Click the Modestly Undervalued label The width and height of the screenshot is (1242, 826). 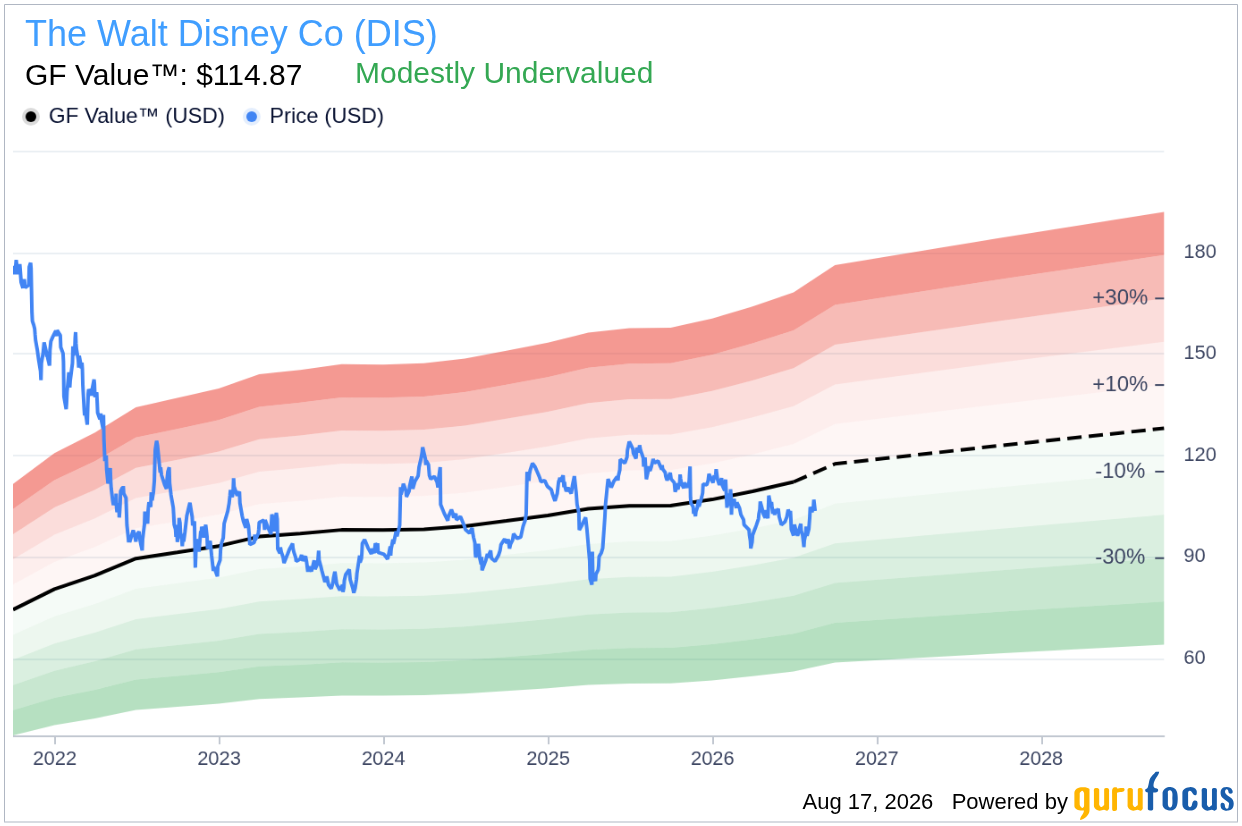point(504,73)
